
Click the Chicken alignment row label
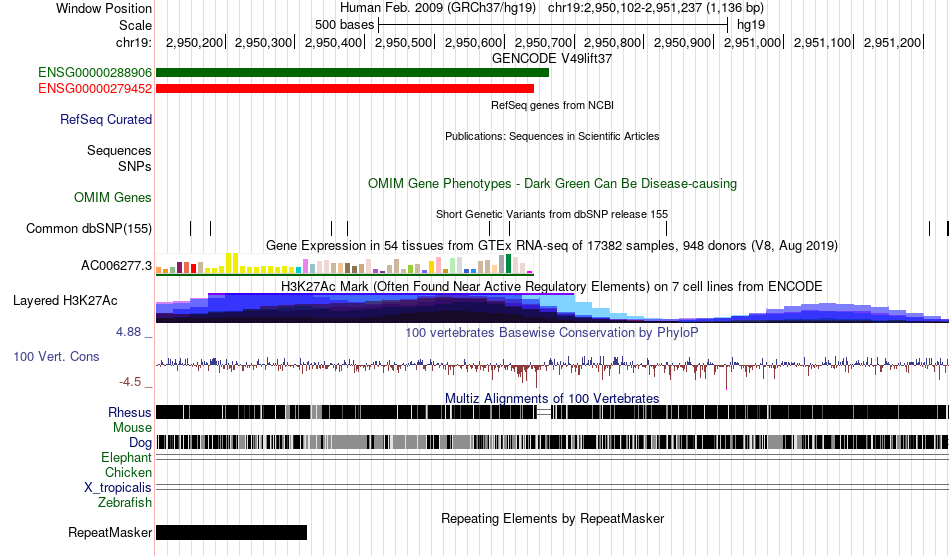pyautogui.click(x=128, y=472)
